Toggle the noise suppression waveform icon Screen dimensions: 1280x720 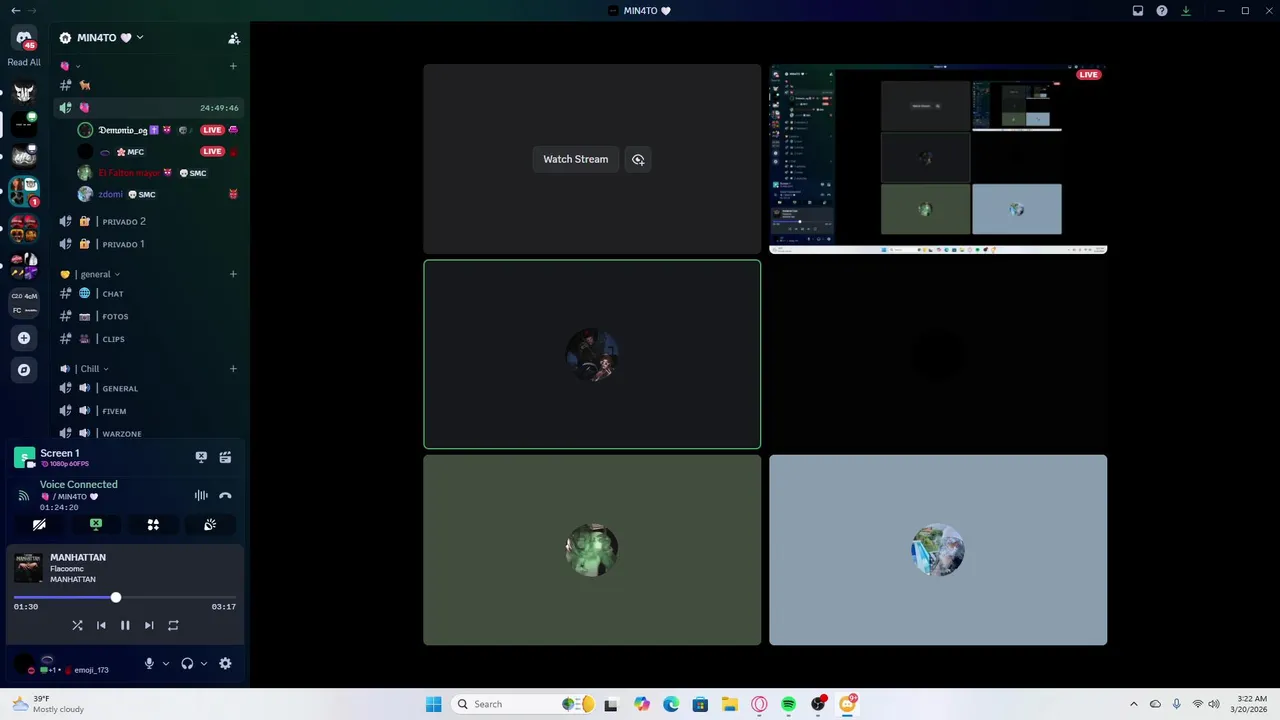(201, 495)
